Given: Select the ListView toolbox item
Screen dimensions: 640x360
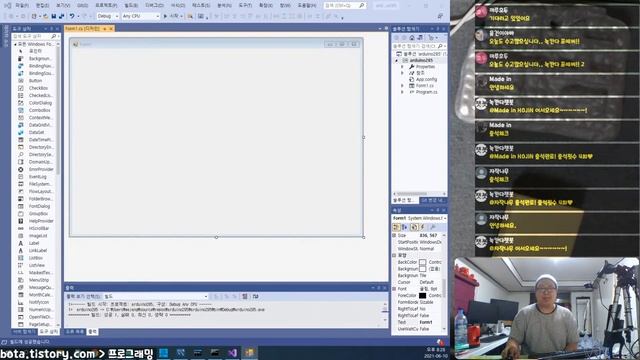Looking at the screenshot, I should click(36, 265).
